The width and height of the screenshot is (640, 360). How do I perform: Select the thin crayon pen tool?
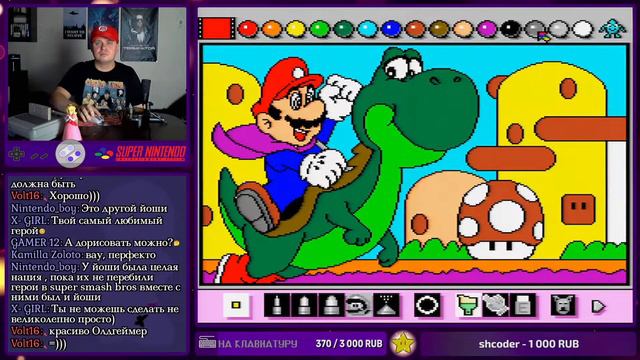click(x=277, y=305)
